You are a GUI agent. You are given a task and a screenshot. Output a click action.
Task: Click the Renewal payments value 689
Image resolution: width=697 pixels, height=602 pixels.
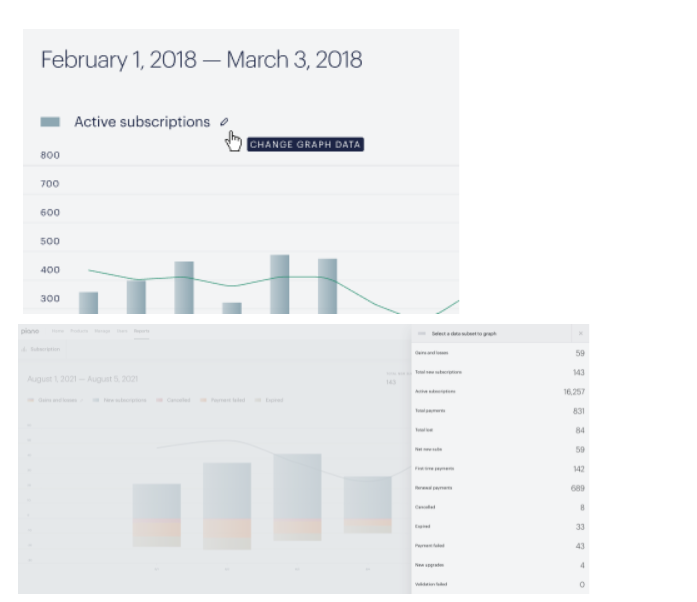point(577,488)
